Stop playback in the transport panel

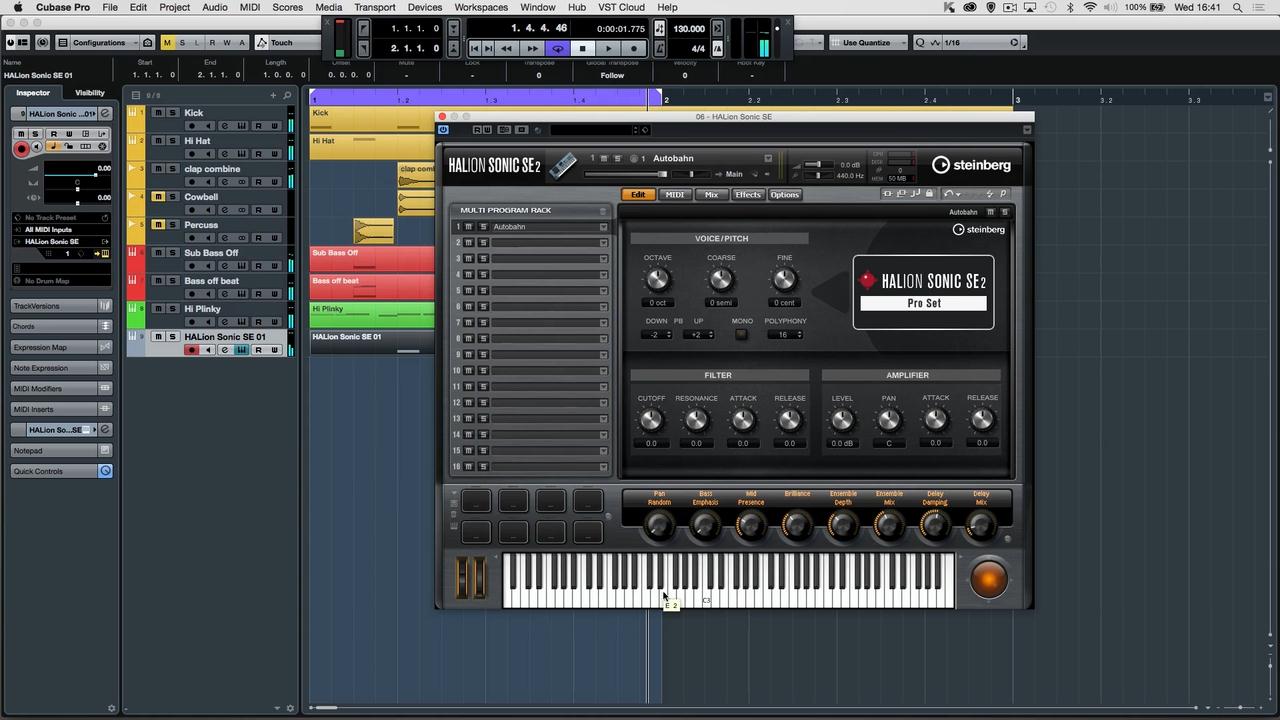pyautogui.click(x=583, y=48)
